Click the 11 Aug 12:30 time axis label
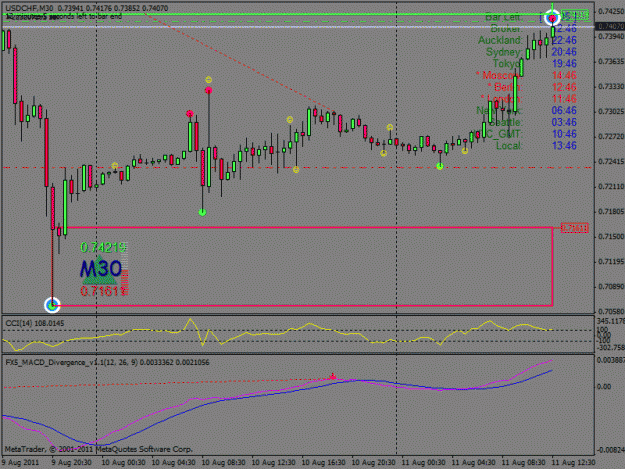This screenshot has width=625, height=469. coord(574,463)
